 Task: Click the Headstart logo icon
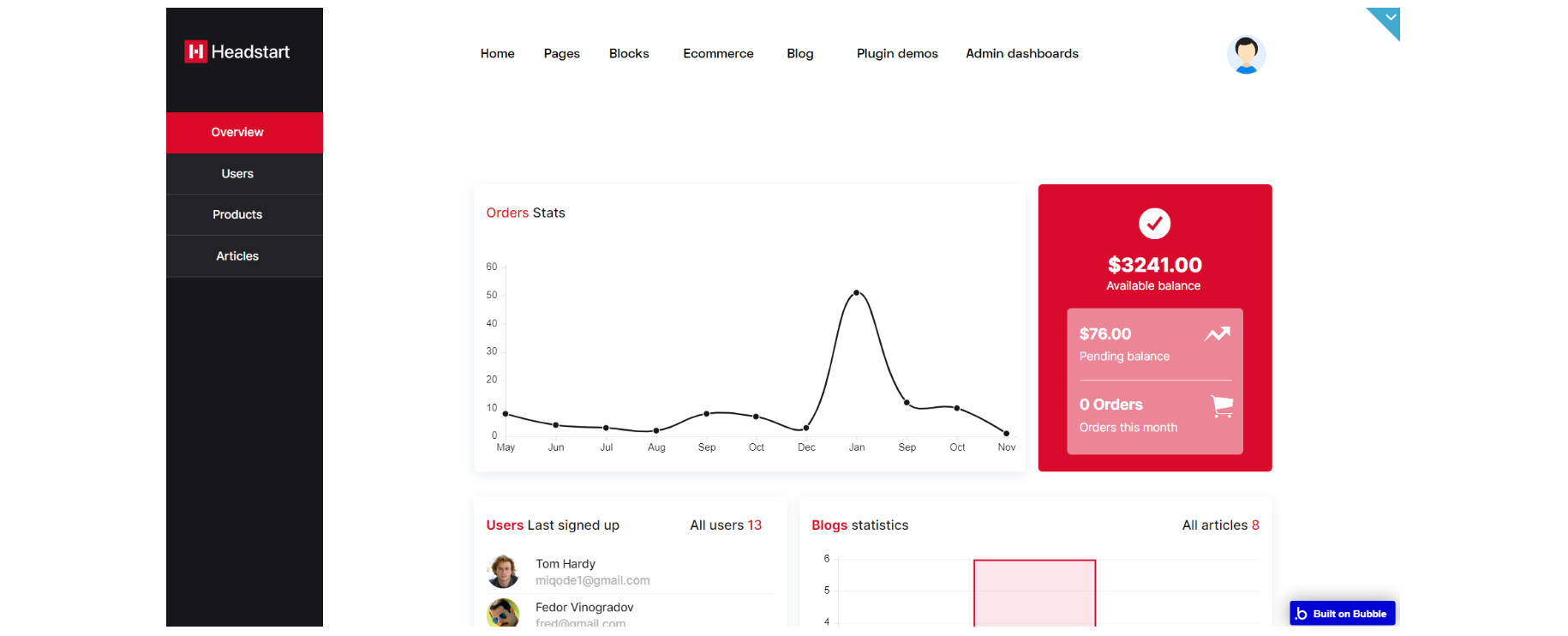click(x=195, y=52)
